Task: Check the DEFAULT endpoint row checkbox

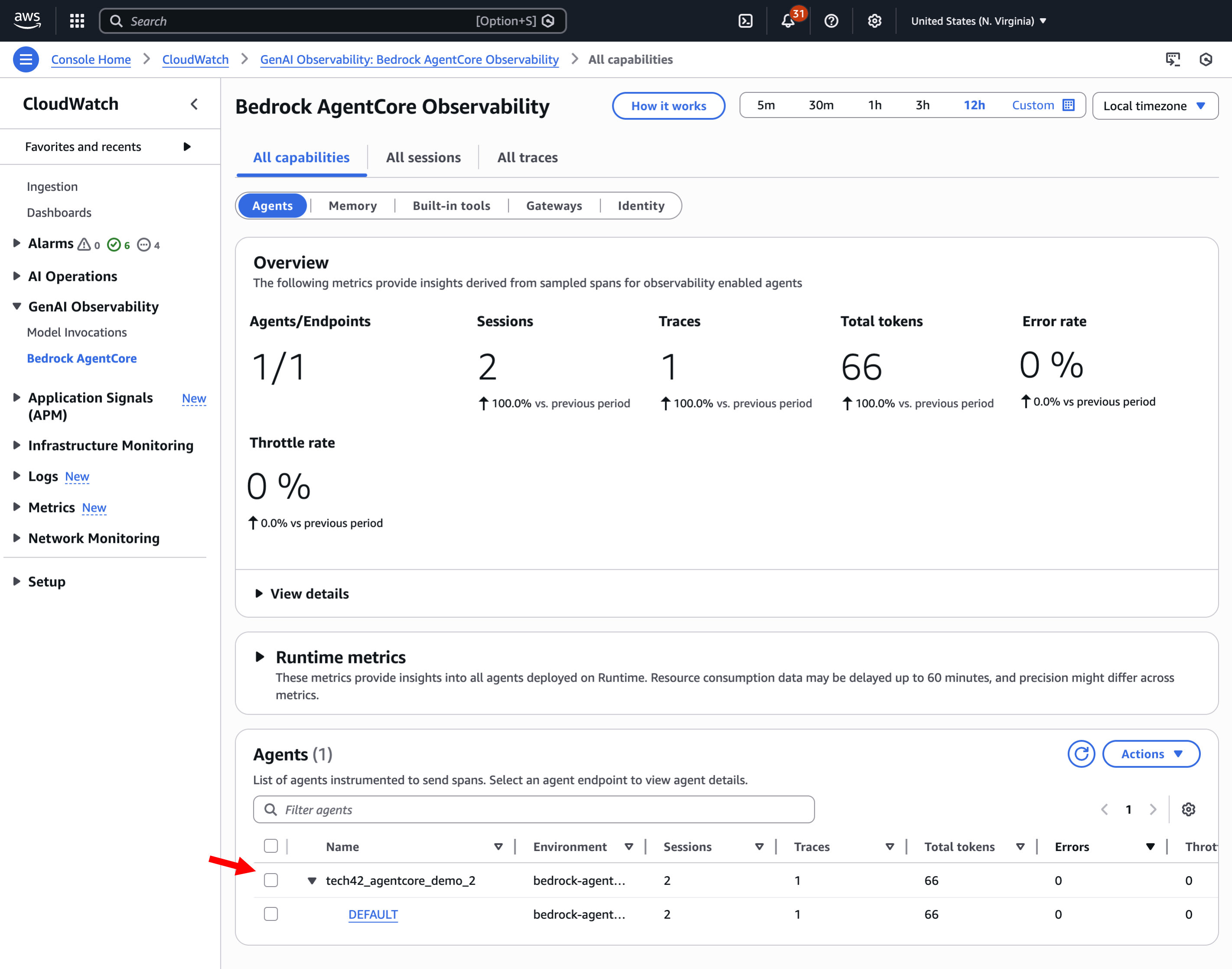Action: pyautogui.click(x=271, y=914)
